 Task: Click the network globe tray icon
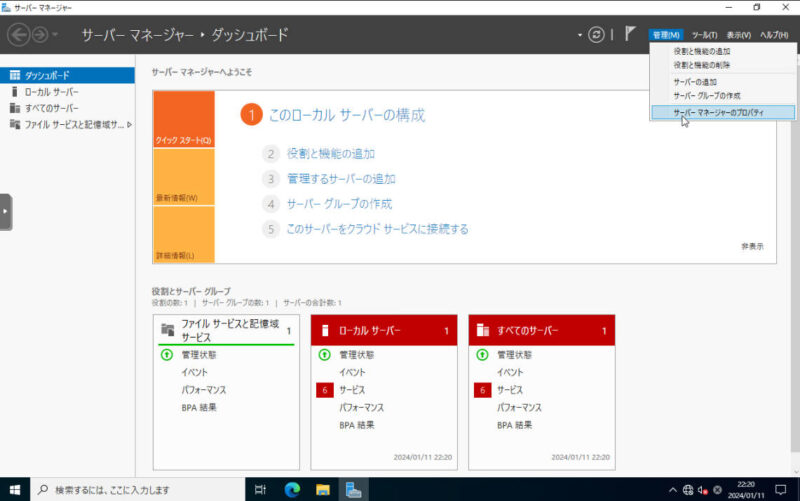coord(688,490)
